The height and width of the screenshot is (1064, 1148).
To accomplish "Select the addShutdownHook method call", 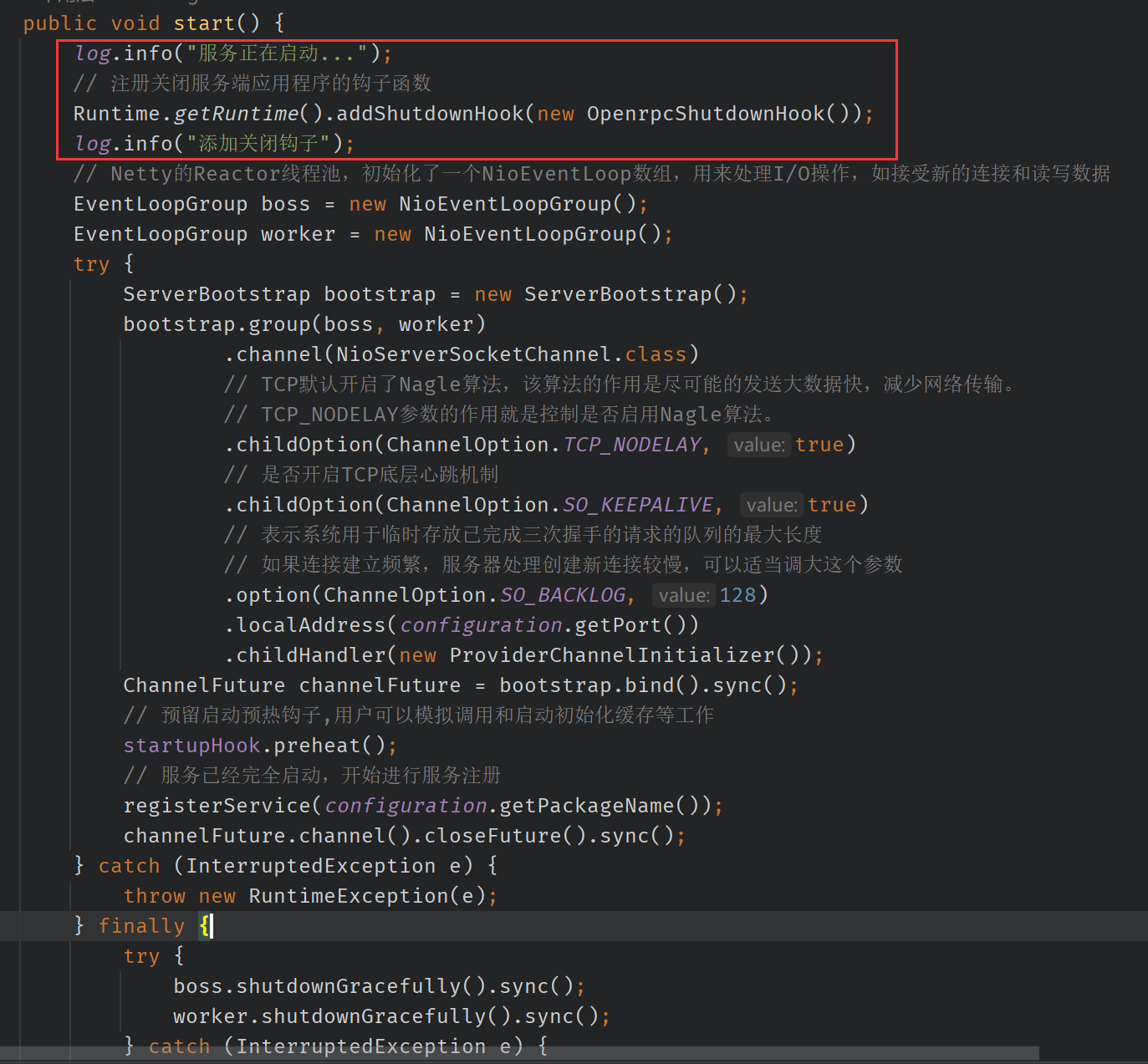I will coord(429,114).
